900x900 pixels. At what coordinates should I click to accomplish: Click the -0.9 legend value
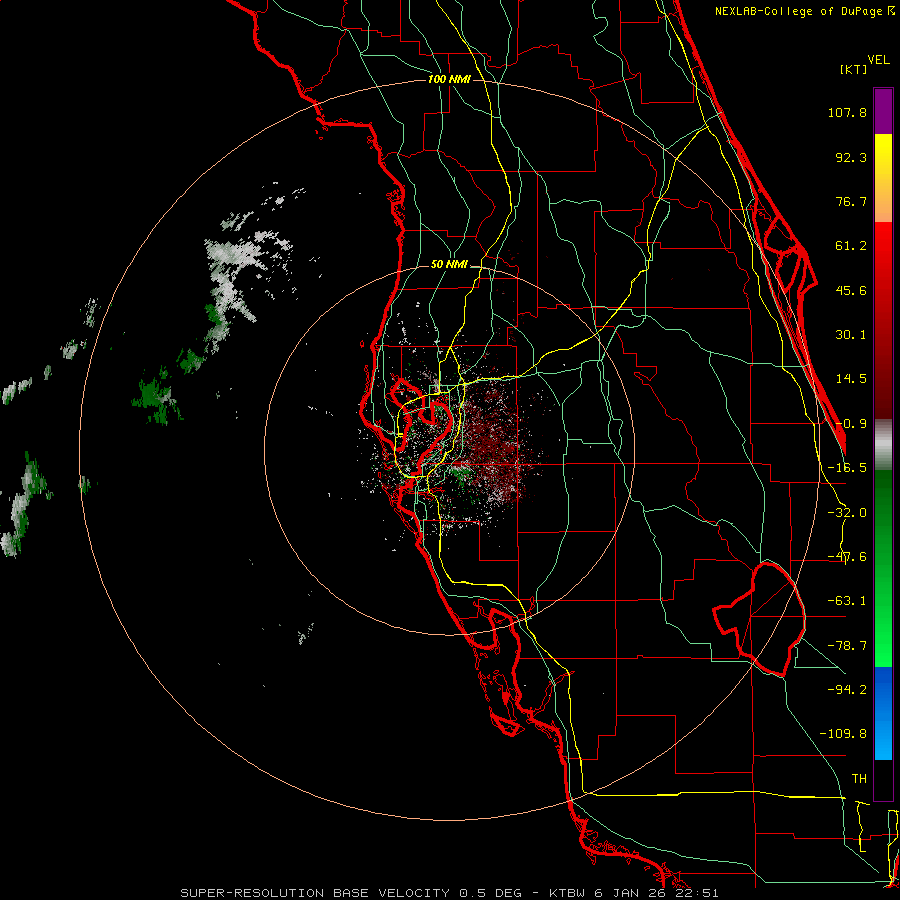coord(851,424)
